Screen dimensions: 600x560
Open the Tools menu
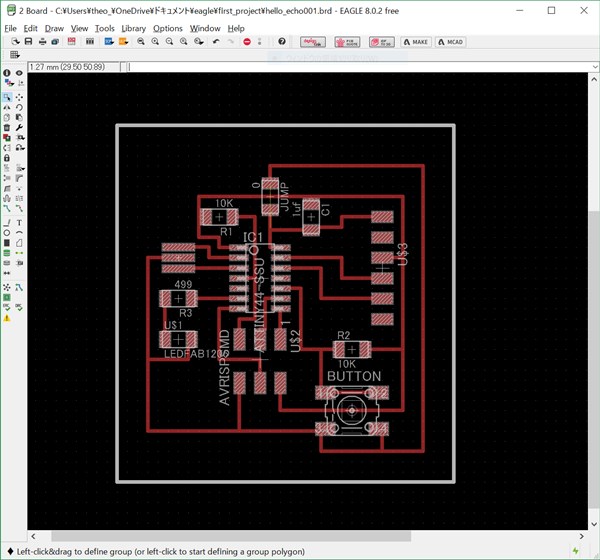(104, 28)
